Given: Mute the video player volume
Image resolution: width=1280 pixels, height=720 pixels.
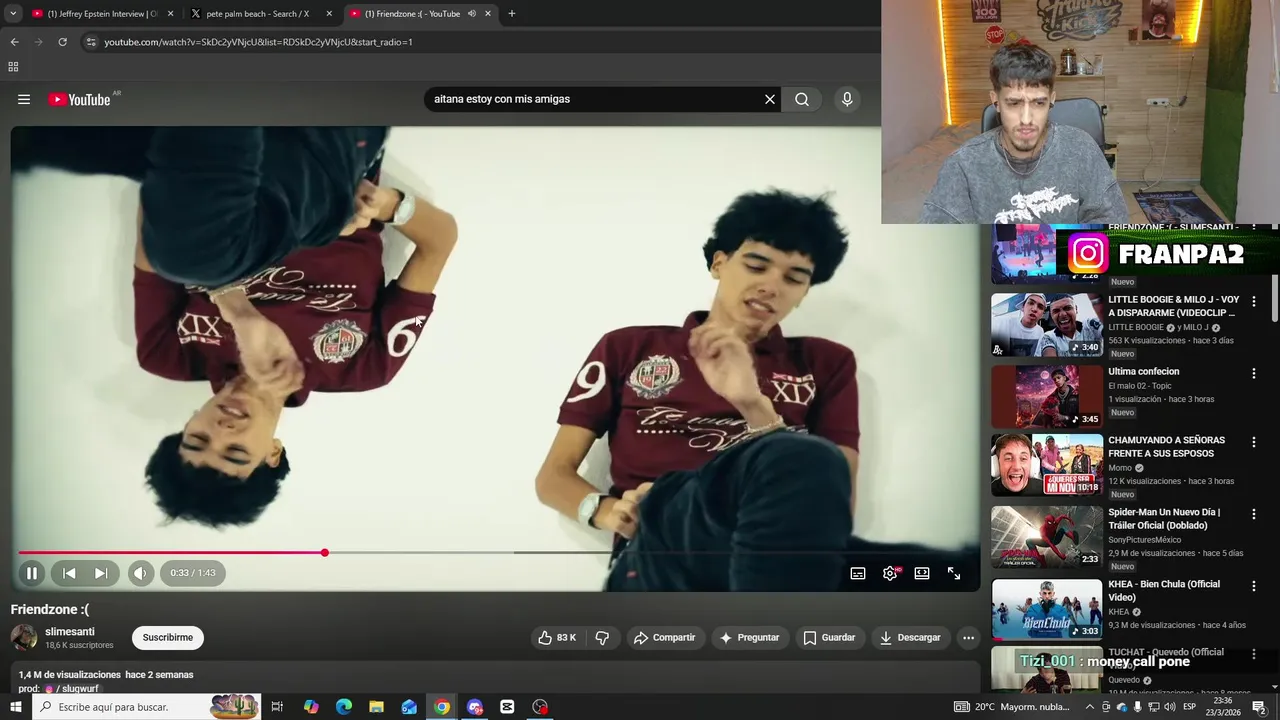Looking at the screenshot, I should point(140,573).
